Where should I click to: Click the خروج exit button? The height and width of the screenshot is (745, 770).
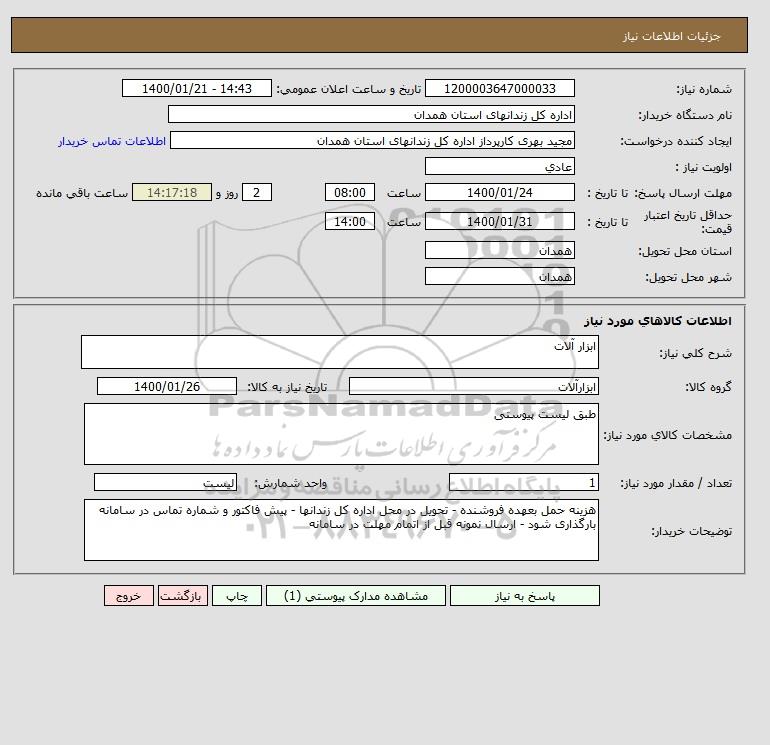[129, 596]
